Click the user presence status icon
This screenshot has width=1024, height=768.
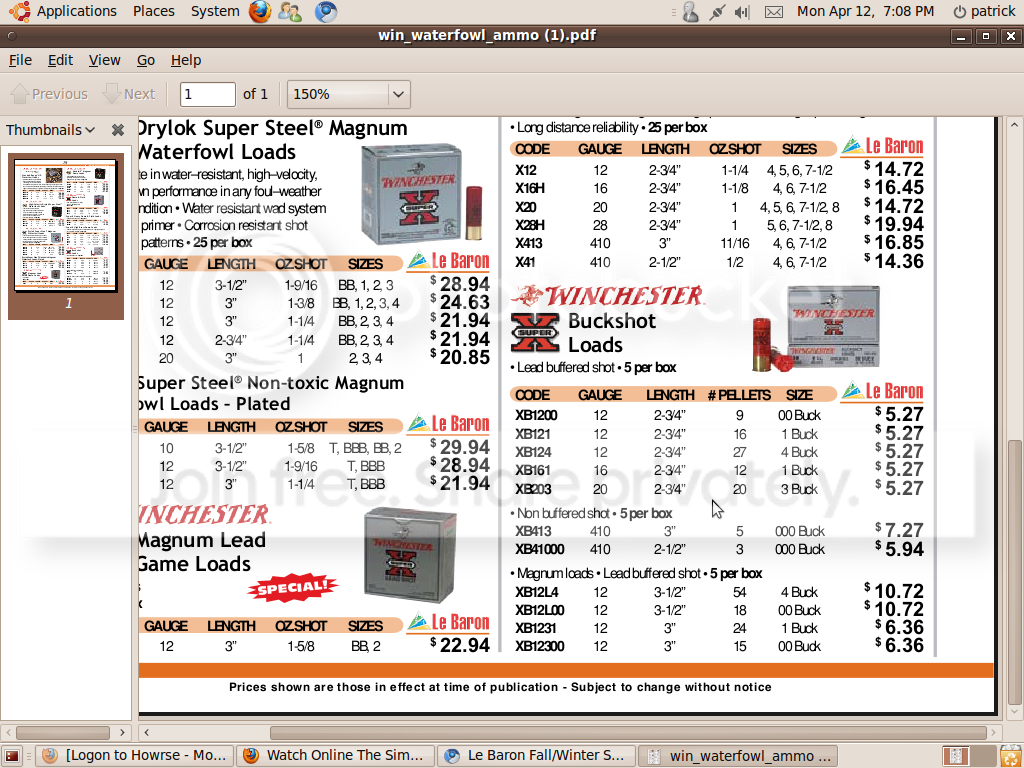coord(690,12)
